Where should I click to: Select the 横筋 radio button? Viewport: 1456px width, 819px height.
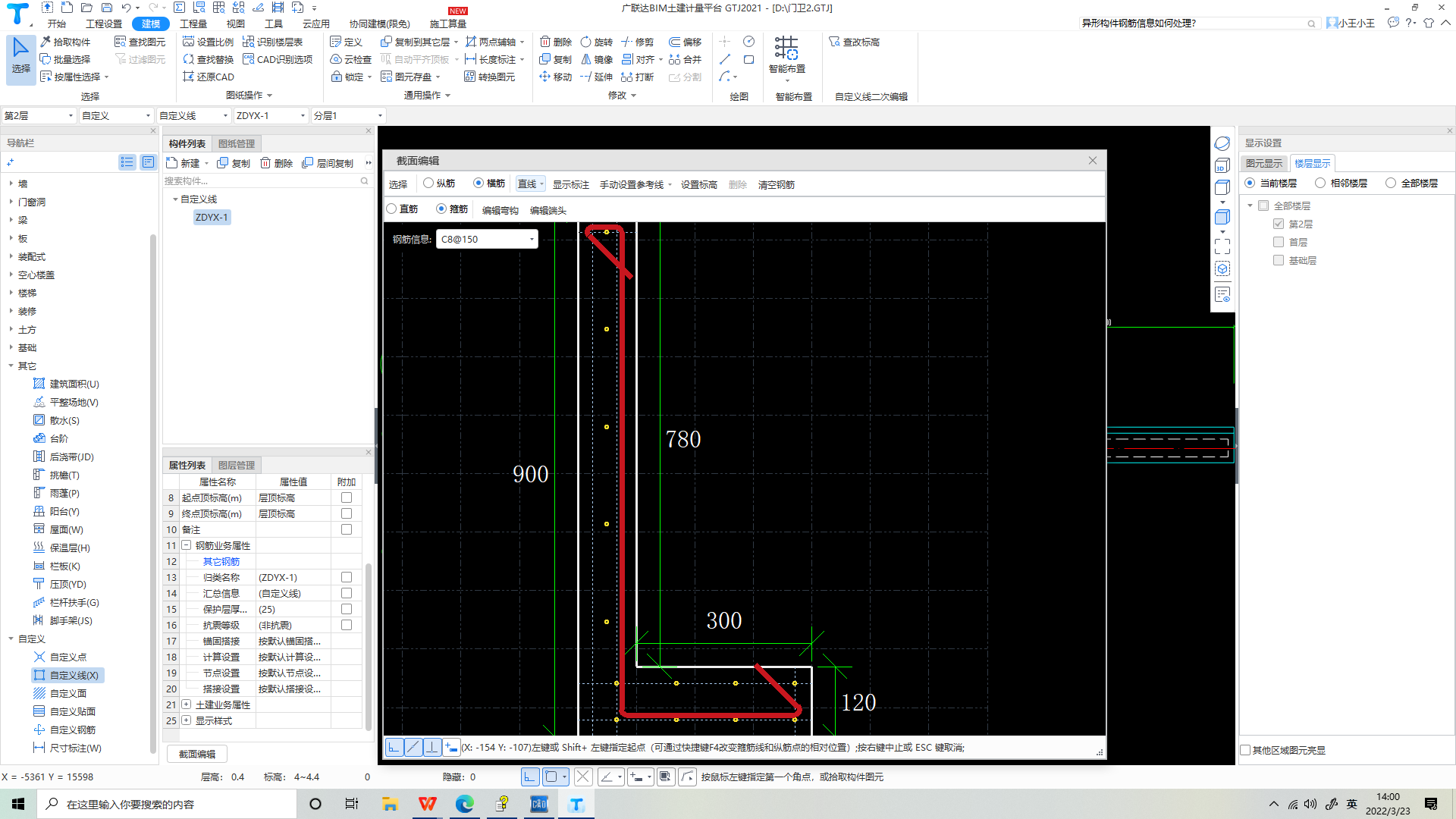[x=479, y=183]
